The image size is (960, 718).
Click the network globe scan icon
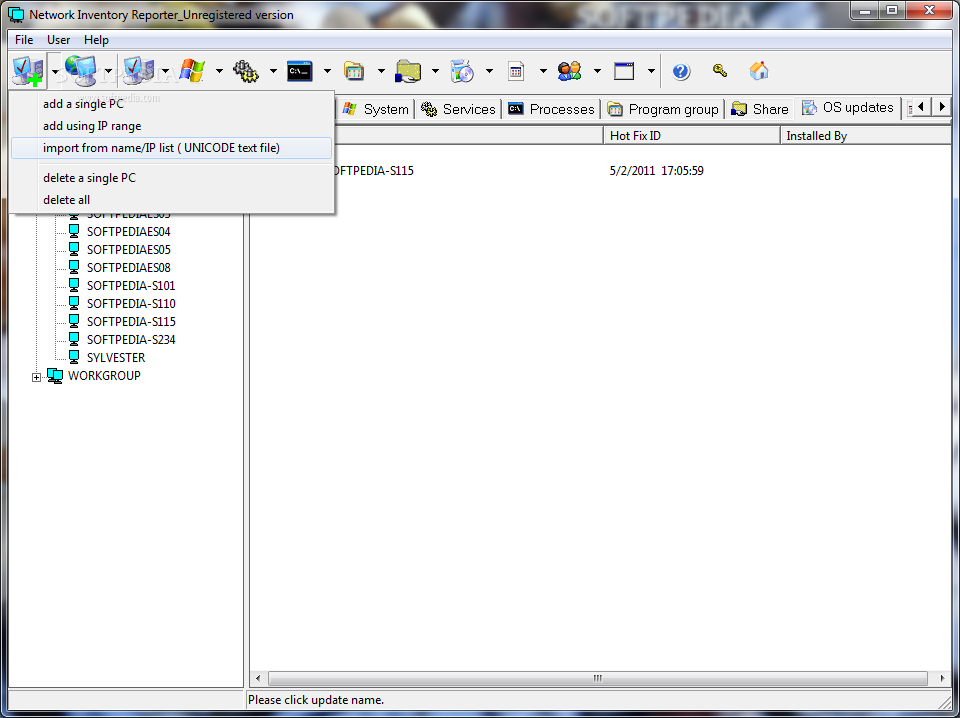pyautogui.click(x=81, y=71)
